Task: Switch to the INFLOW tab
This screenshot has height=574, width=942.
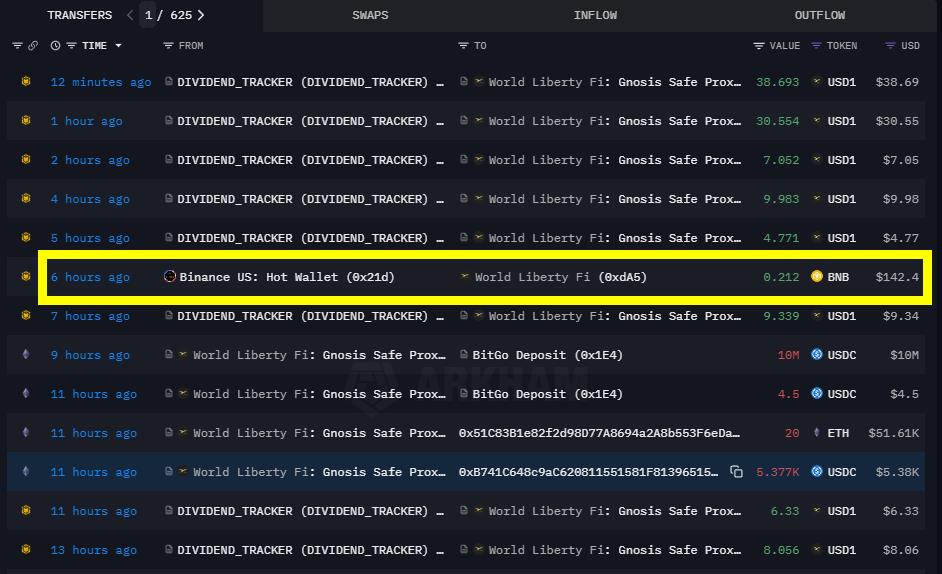Action: pyautogui.click(x=595, y=15)
